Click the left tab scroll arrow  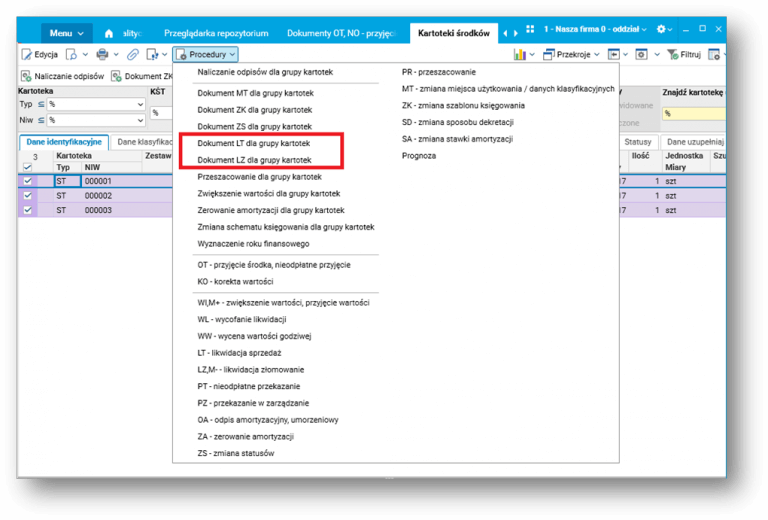(x=505, y=33)
